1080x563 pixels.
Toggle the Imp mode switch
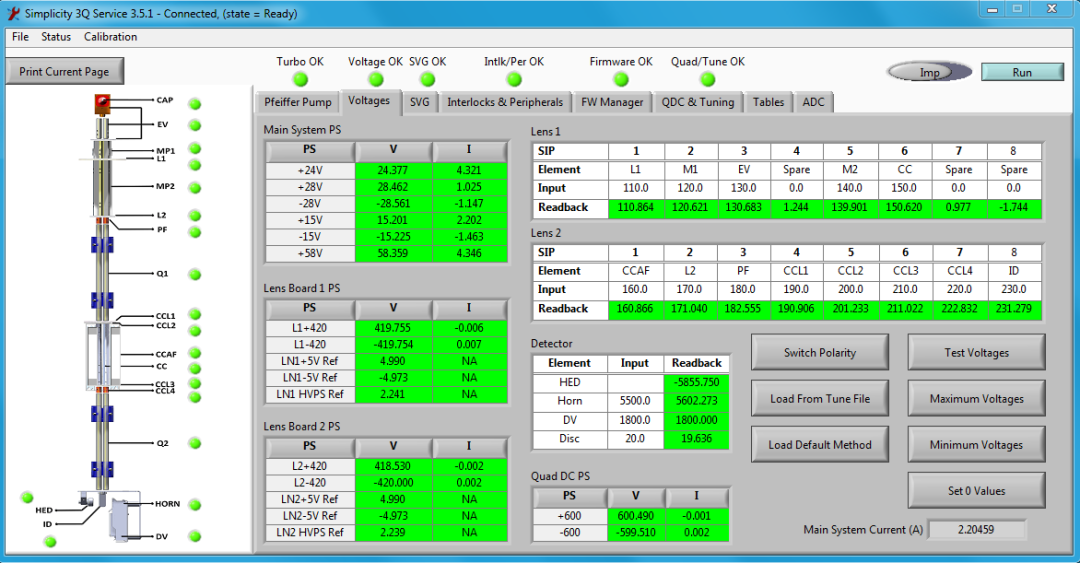pyautogui.click(x=929, y=72)
